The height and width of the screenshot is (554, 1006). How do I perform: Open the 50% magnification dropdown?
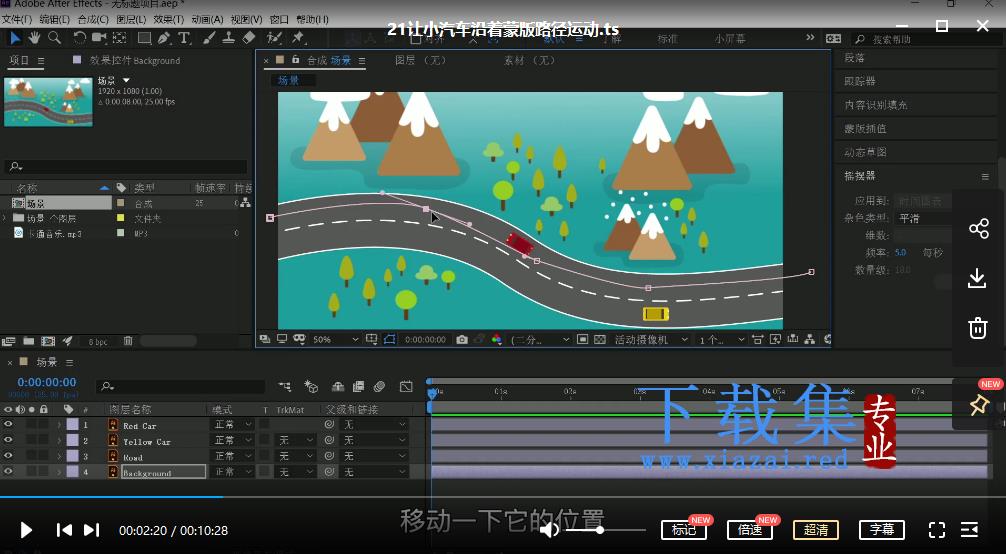pyautogui.click(x=335, y=340)
